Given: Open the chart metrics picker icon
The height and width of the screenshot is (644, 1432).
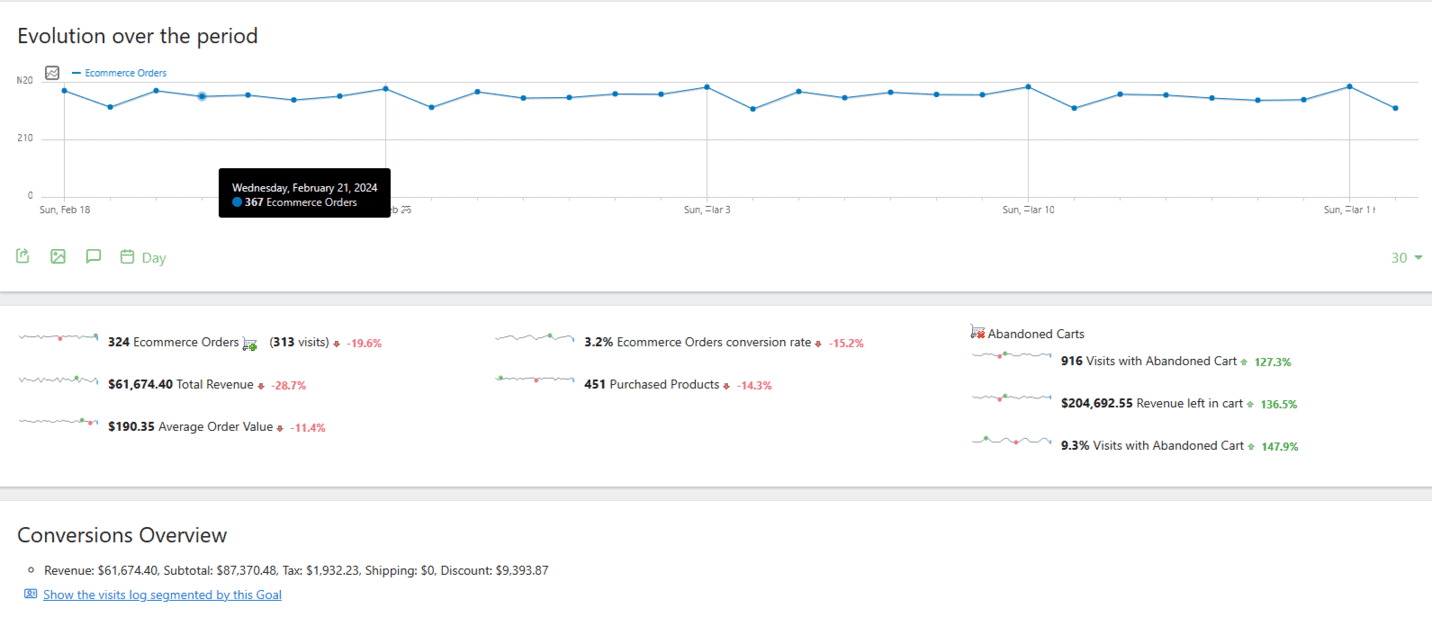Looking at the screenshot, I should coord(51,72).
